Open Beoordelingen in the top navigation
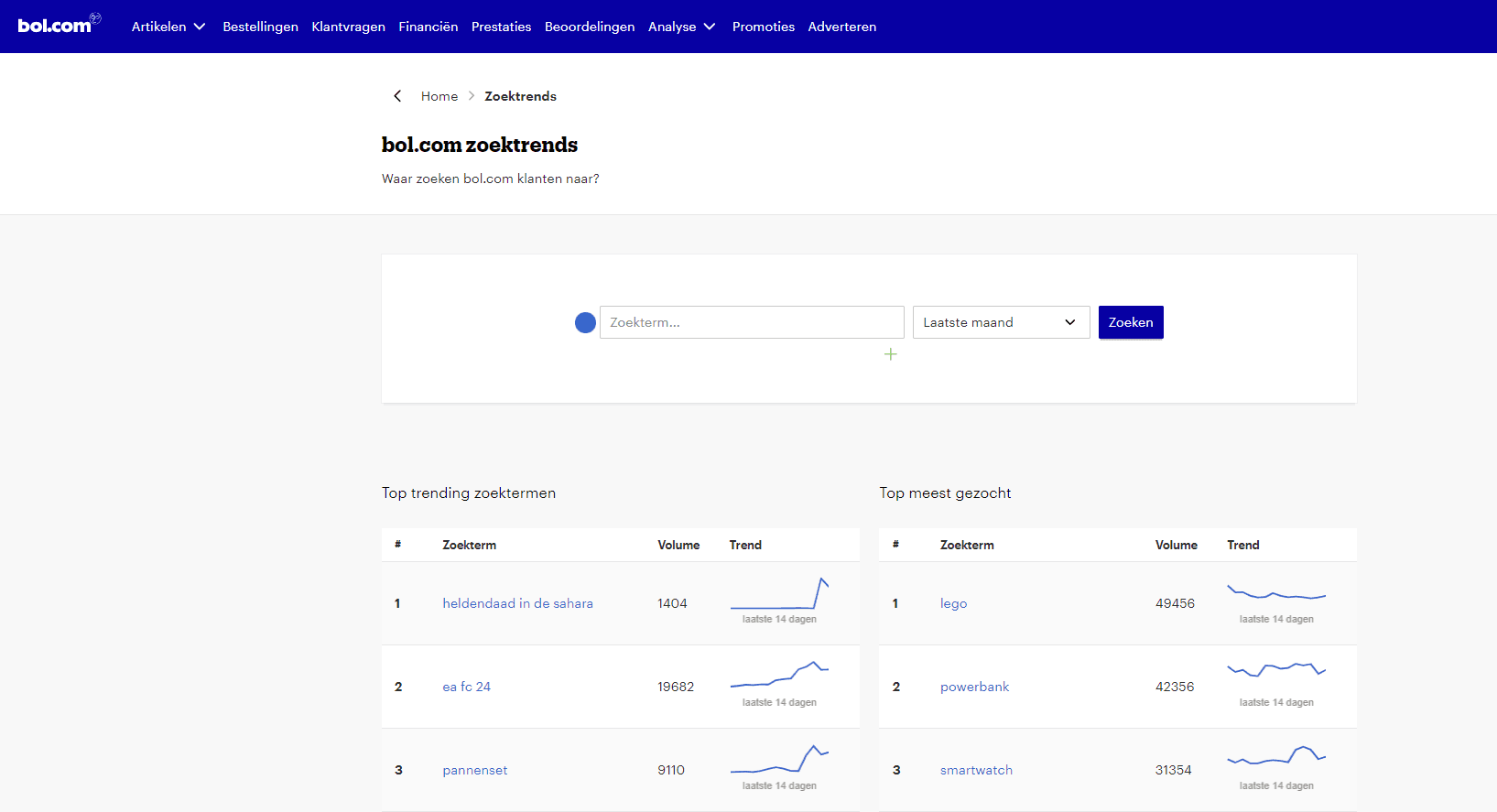The image size is (1497, 812). 590,27
